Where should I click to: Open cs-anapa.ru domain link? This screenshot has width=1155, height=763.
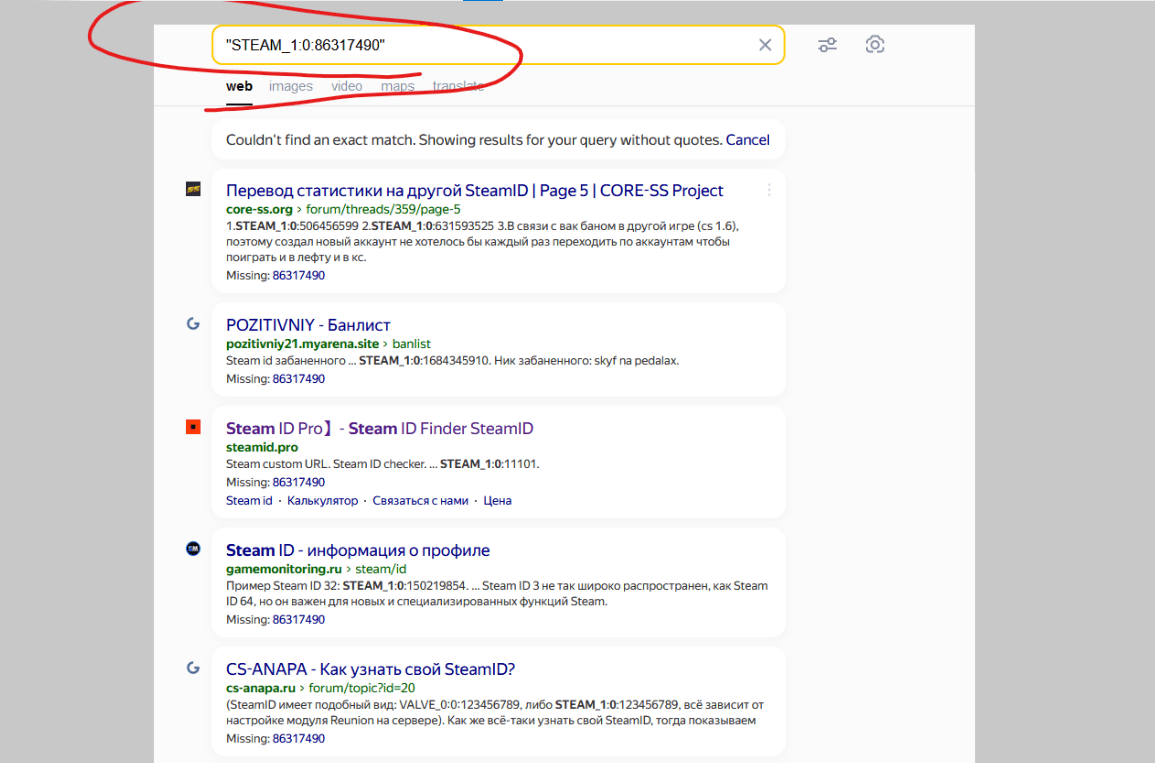point(261,689)
